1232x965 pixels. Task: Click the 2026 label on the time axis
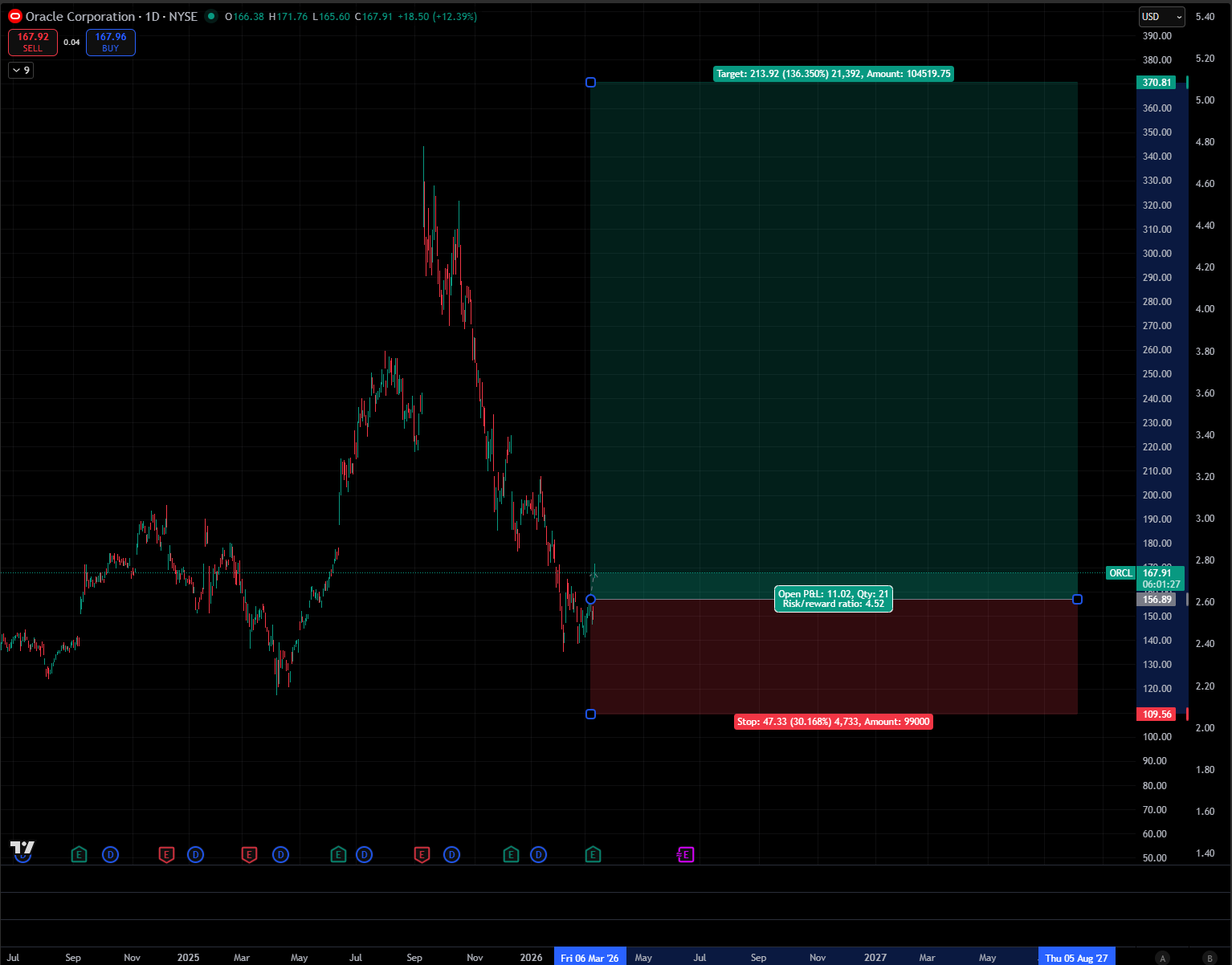click(531, 958)
